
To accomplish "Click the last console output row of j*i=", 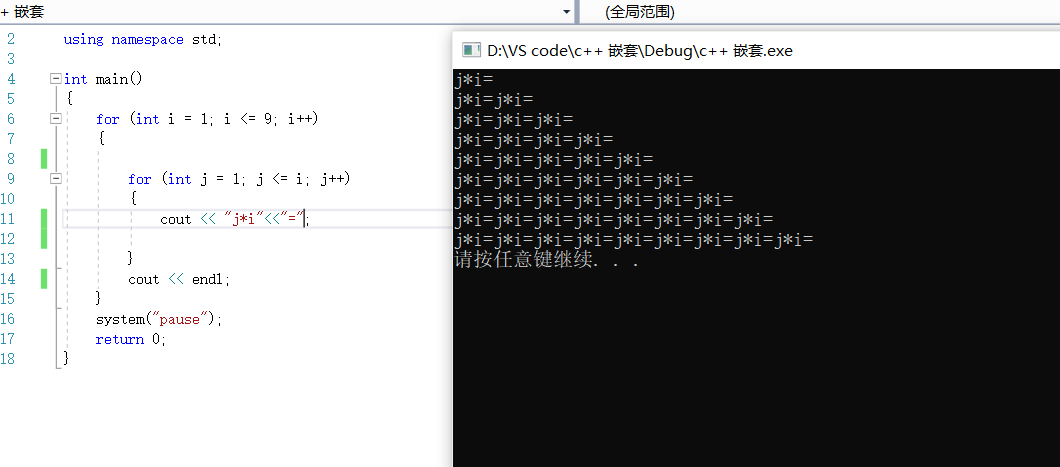I will (633, 240).
